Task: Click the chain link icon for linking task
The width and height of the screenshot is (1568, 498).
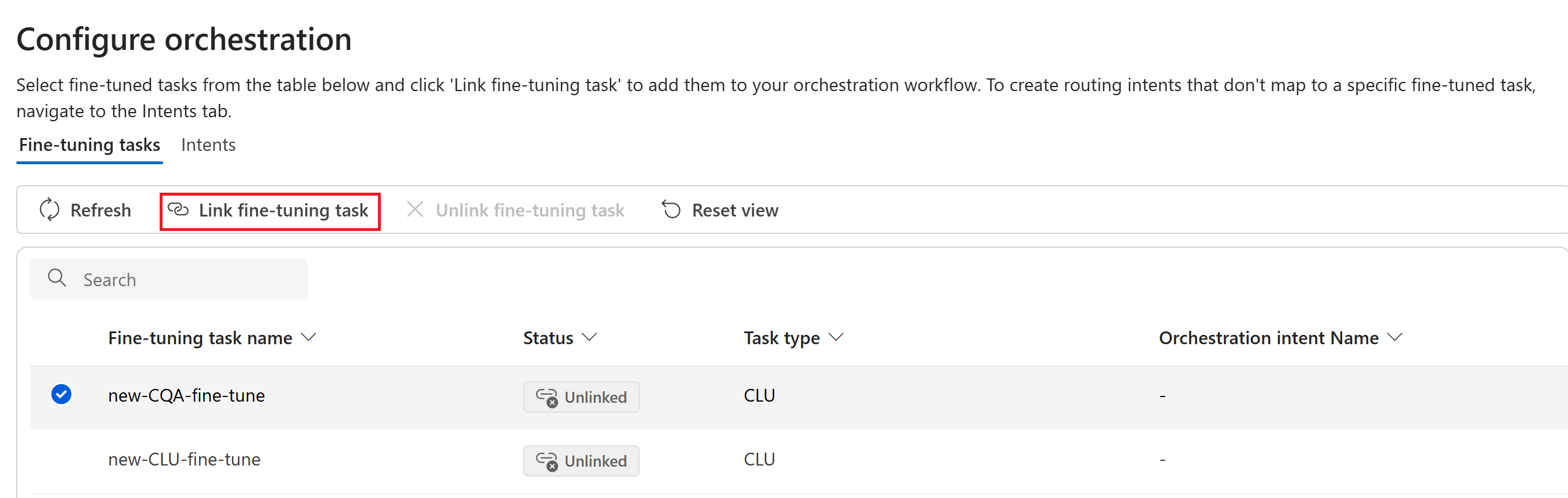Action: [178, 210]
